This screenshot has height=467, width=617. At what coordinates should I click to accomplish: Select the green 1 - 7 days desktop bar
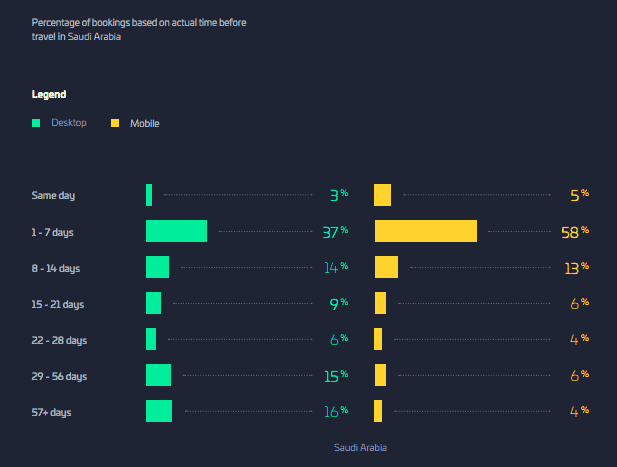tap(176, 231)
